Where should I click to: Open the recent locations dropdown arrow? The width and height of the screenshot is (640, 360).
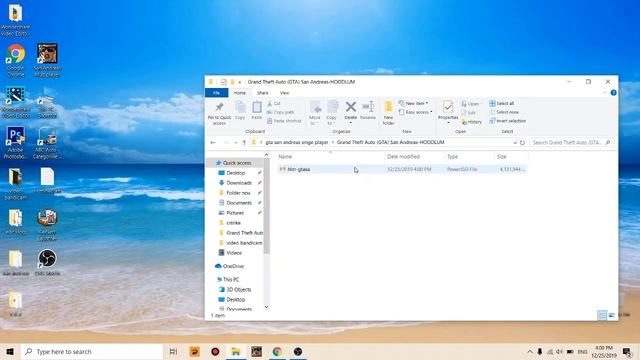point(236,143)
